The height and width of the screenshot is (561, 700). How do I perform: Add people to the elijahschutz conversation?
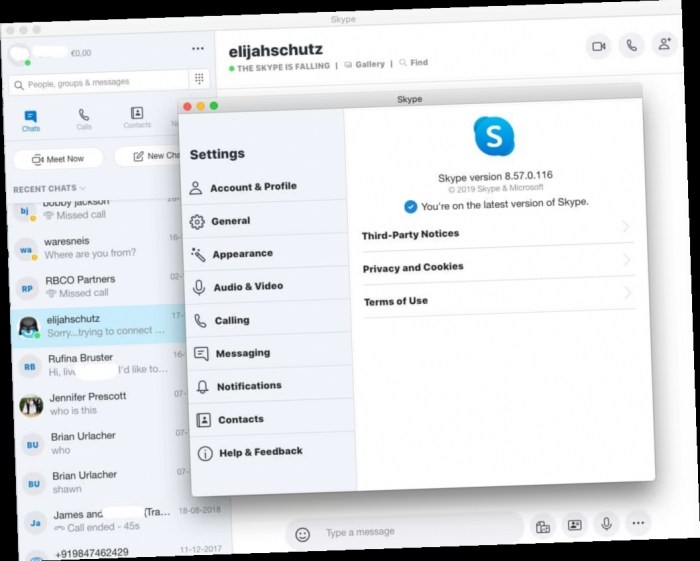click(664, 44)
